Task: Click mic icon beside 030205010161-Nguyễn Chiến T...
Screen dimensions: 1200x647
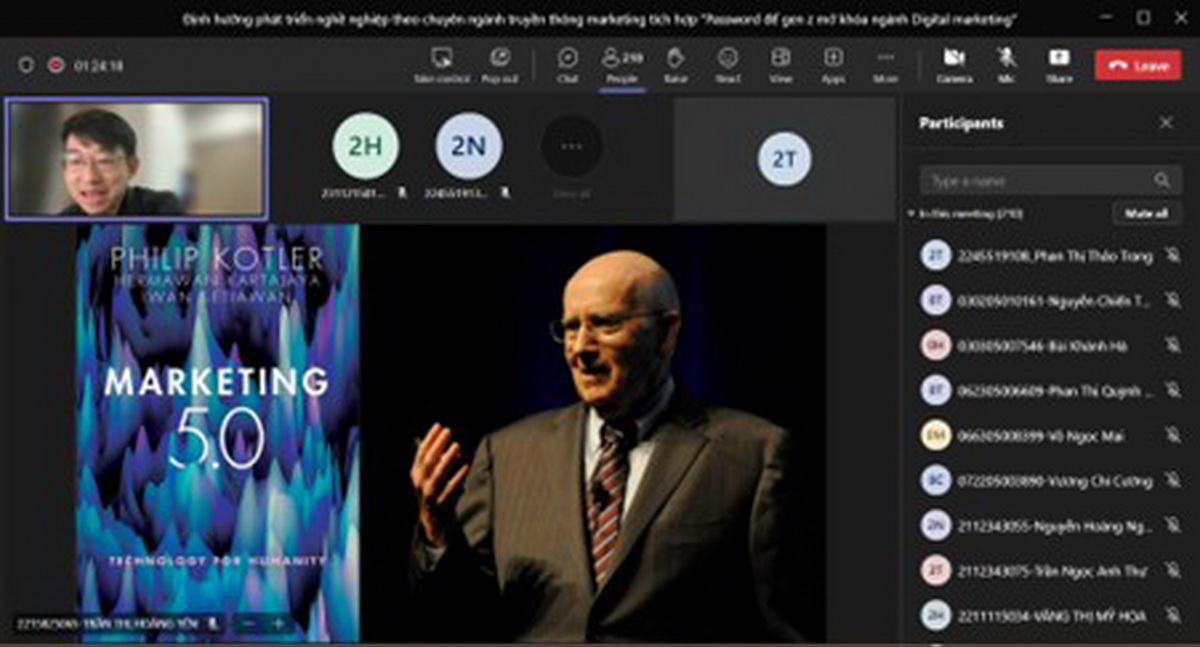Action: (x=1172, y=300)
